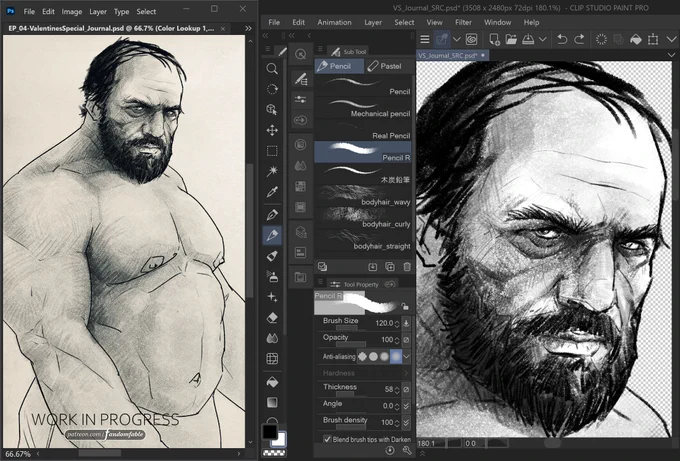Expand the Hardness settings arrow

[x=406, y=373]
